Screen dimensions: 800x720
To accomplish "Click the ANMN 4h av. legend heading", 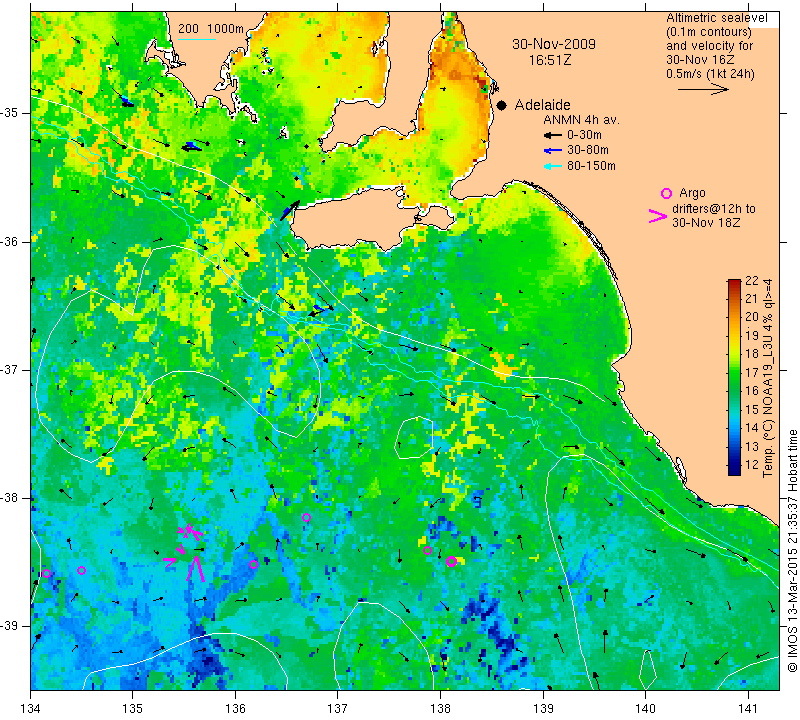I will (581, 120).
